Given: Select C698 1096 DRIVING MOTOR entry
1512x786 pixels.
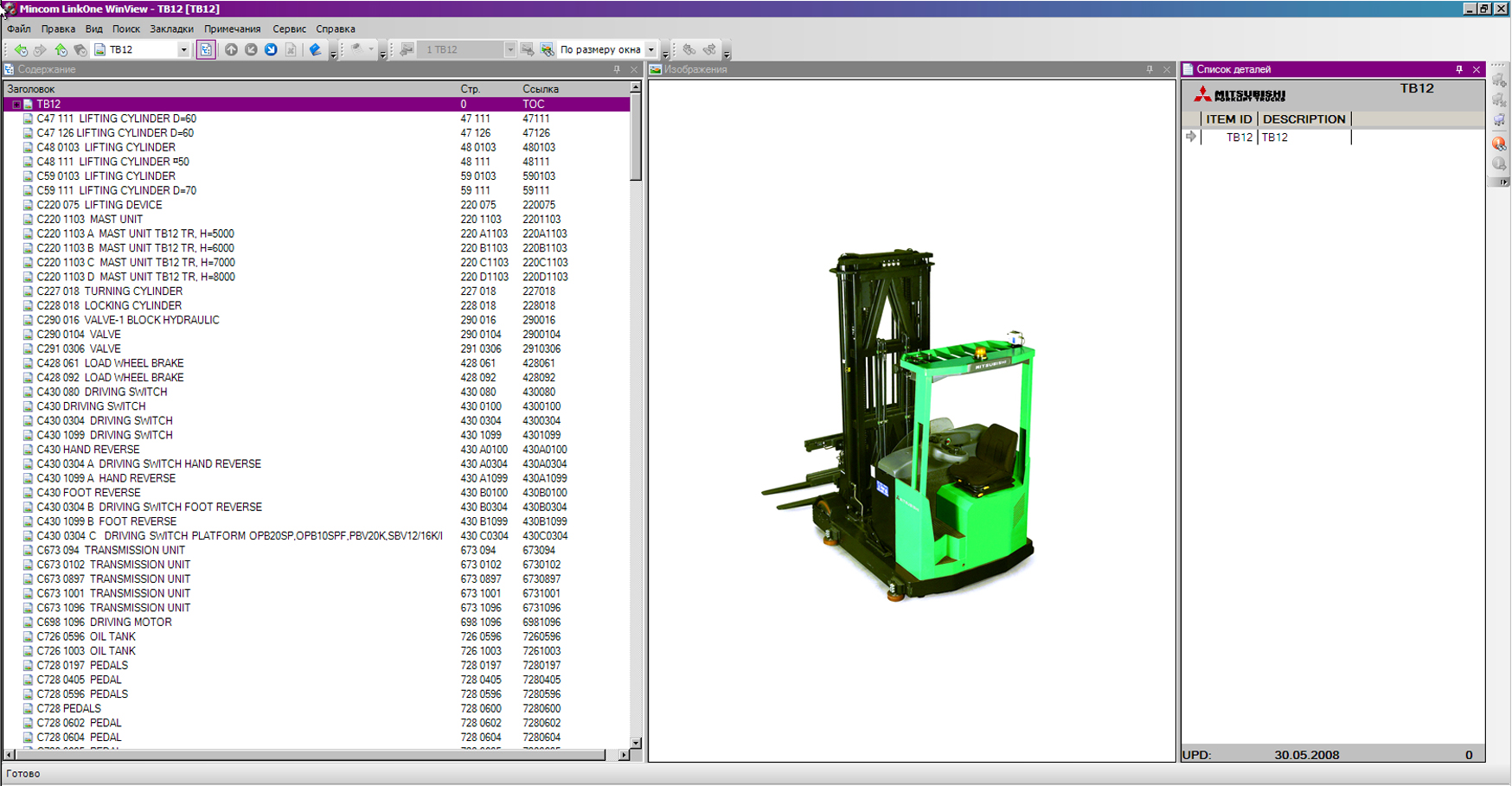Looking at the screenshot, I should pyautogui.click(x=104, y=623).
